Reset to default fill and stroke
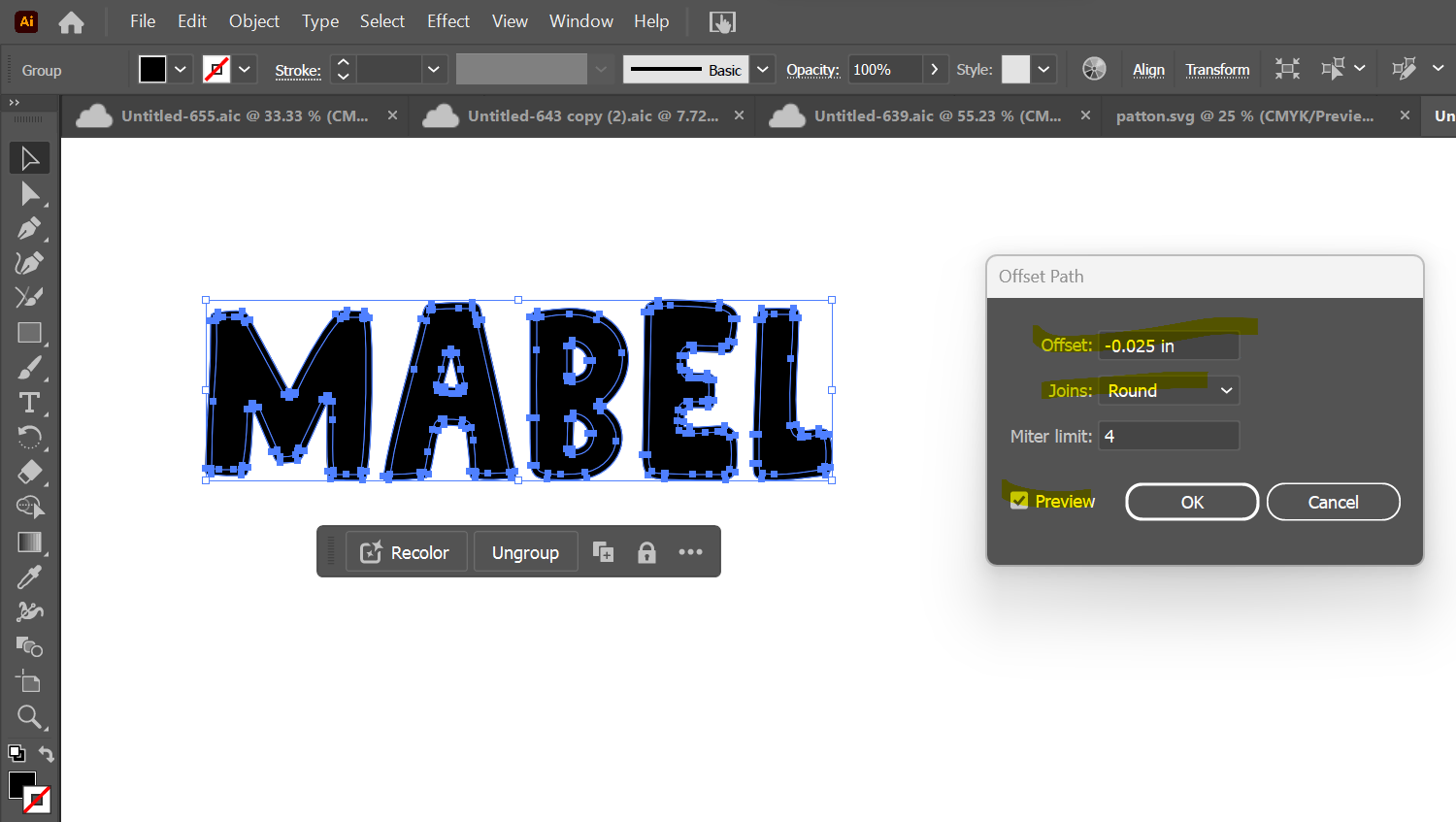 17,753
